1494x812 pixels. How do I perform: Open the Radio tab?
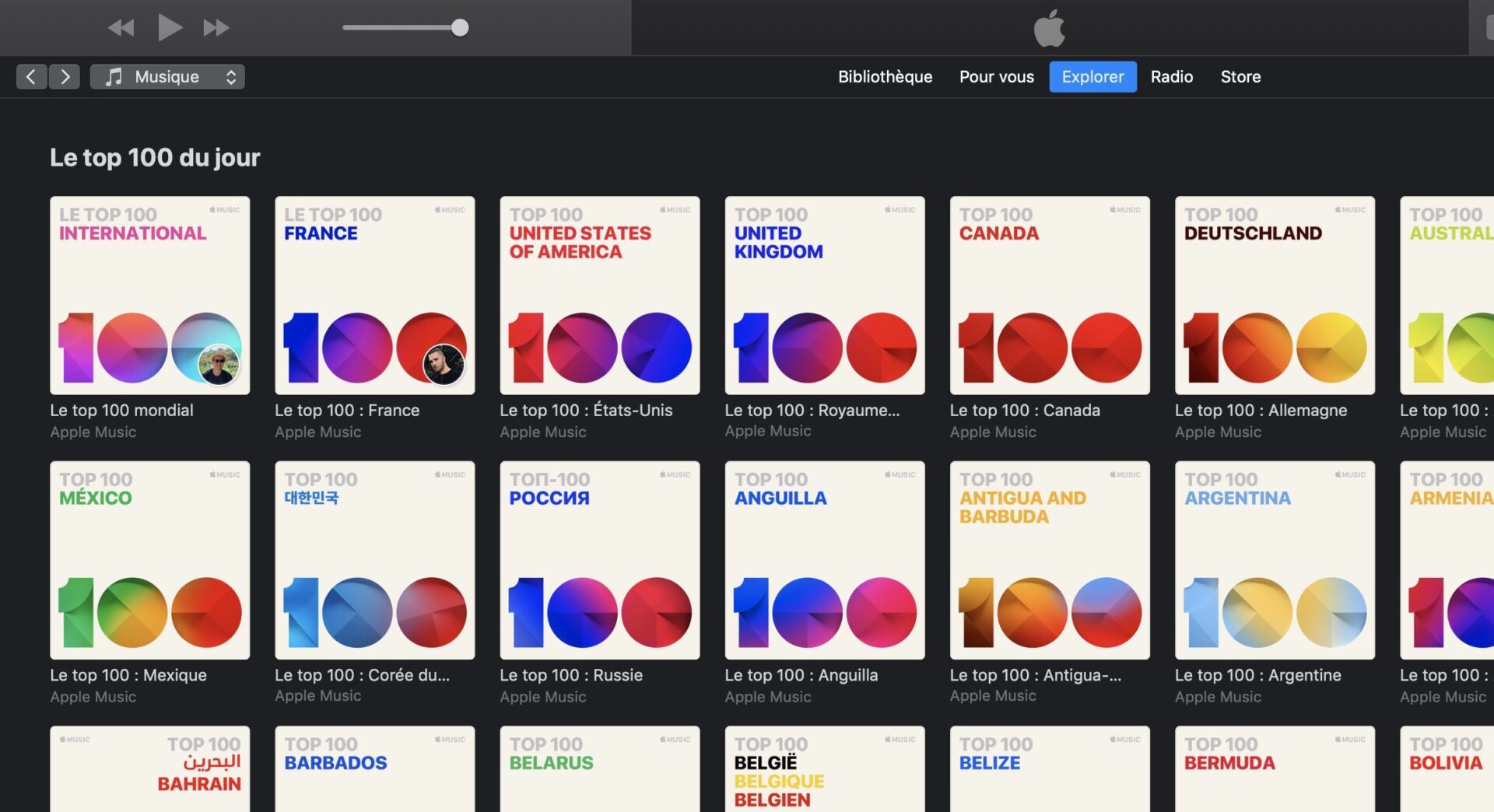point(1172,76)
